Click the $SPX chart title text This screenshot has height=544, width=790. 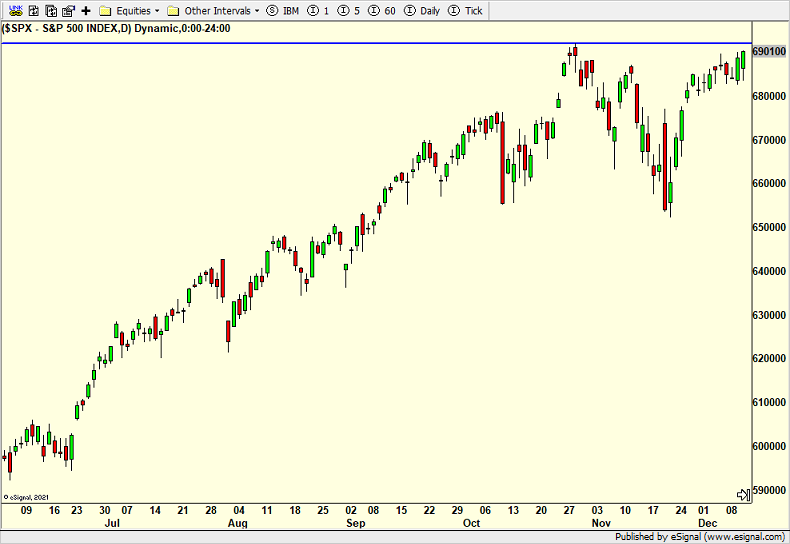[117, 29]
